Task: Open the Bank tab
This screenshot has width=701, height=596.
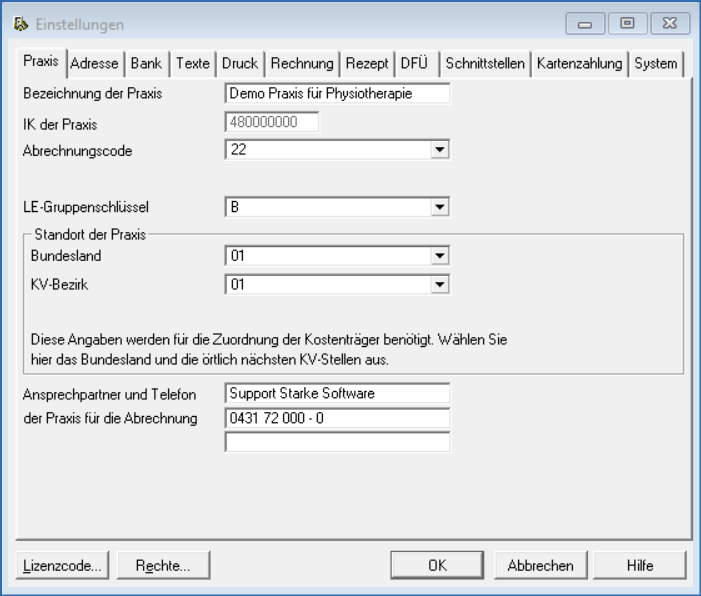Action: coord(146,63)
